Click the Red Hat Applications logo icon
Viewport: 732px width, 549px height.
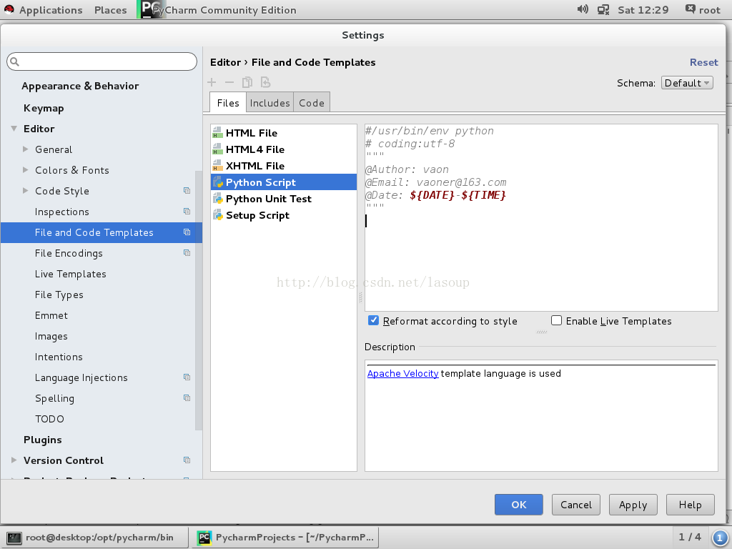9,9
